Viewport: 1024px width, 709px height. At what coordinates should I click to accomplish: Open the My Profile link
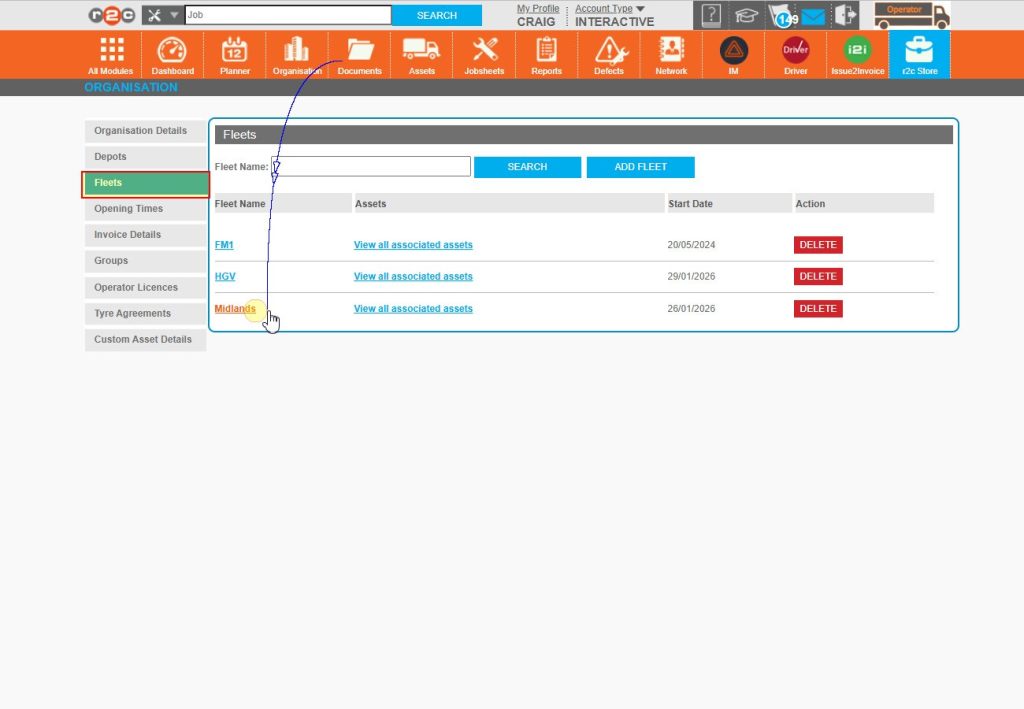tap(537, 8)
